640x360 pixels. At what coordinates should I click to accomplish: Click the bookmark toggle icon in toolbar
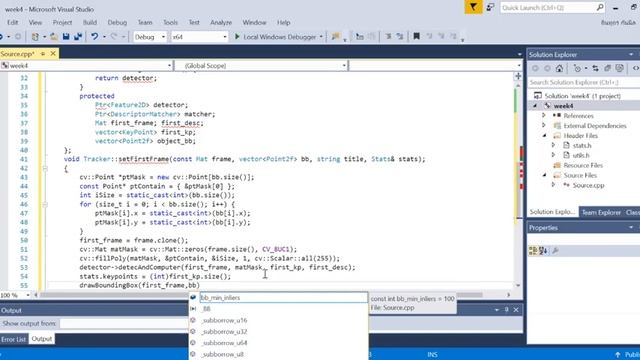click(x=416, y=37)
